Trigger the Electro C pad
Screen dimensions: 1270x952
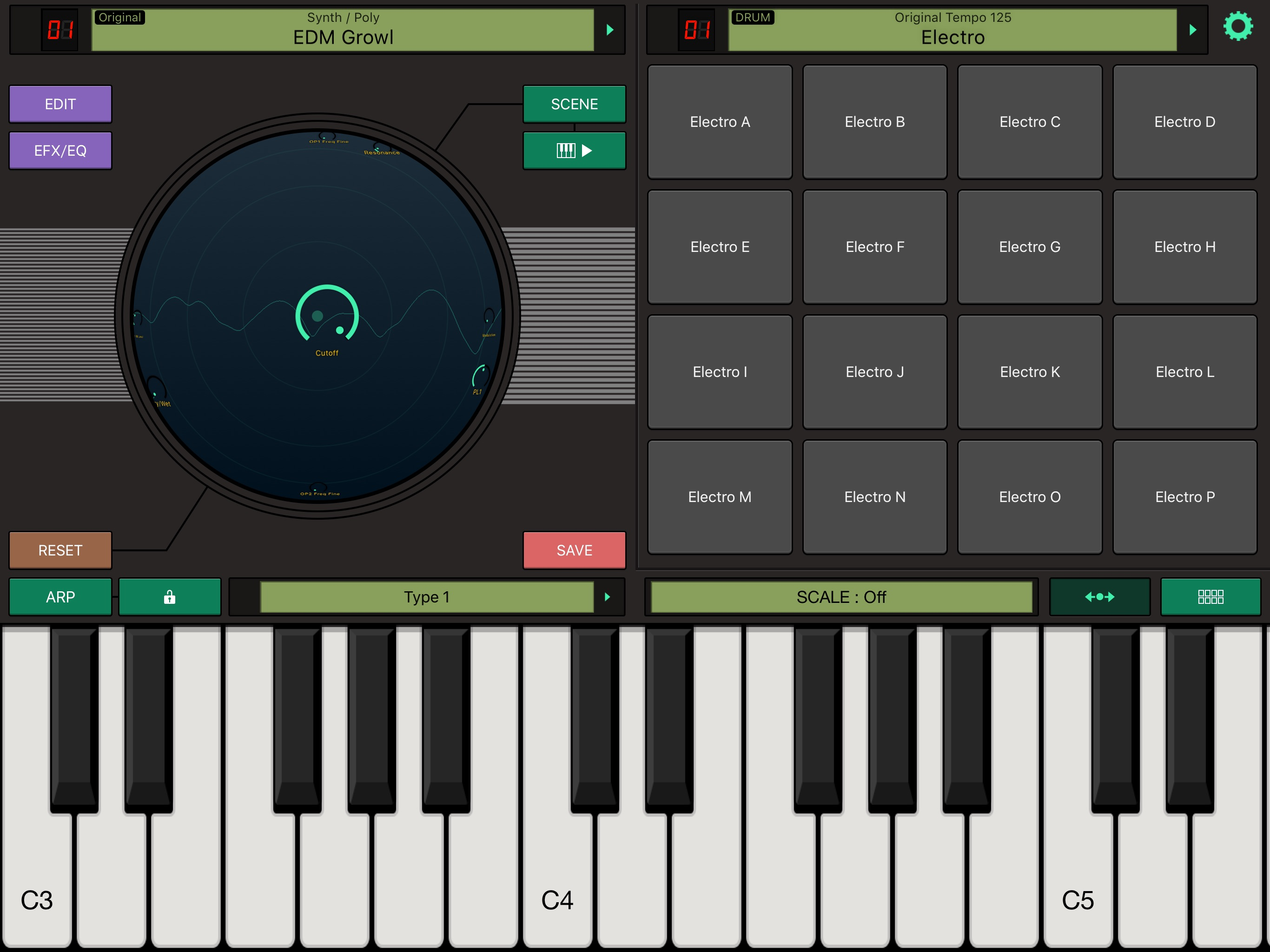pyautogui.click(x=1030, y=122)
